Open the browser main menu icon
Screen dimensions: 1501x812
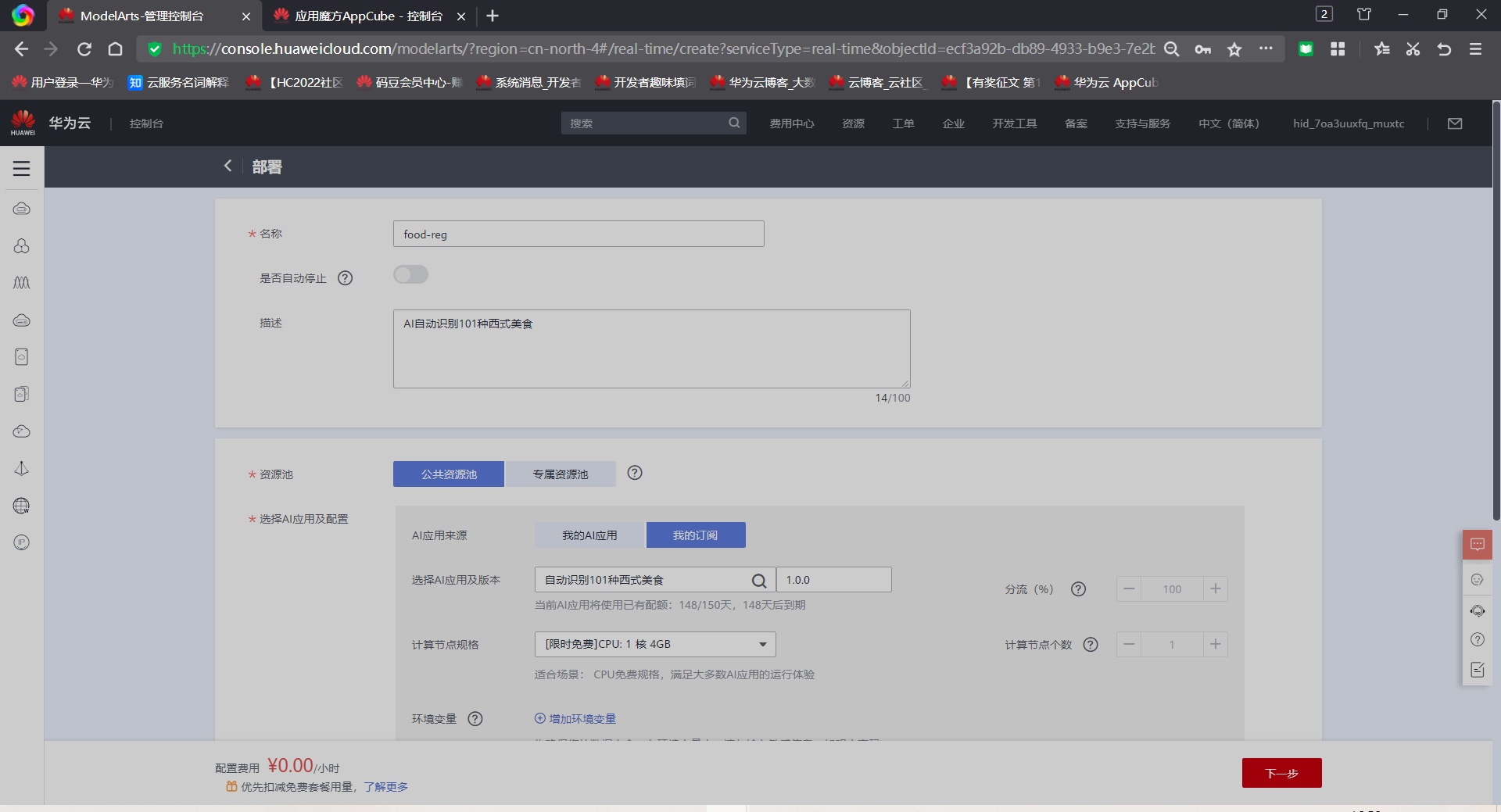(x=1475, y=49)
